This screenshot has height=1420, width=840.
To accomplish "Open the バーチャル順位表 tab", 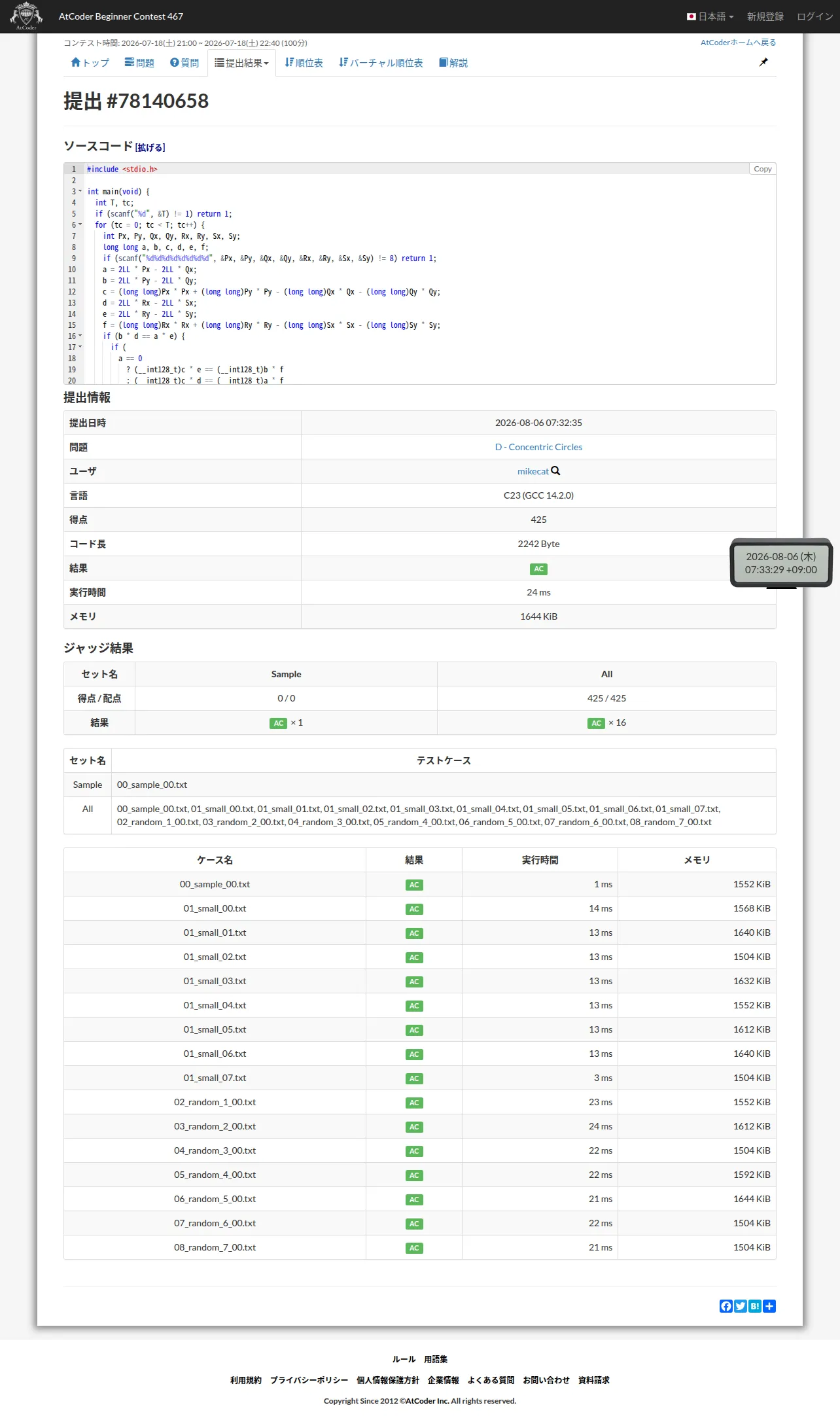I will tap(381, 63).
